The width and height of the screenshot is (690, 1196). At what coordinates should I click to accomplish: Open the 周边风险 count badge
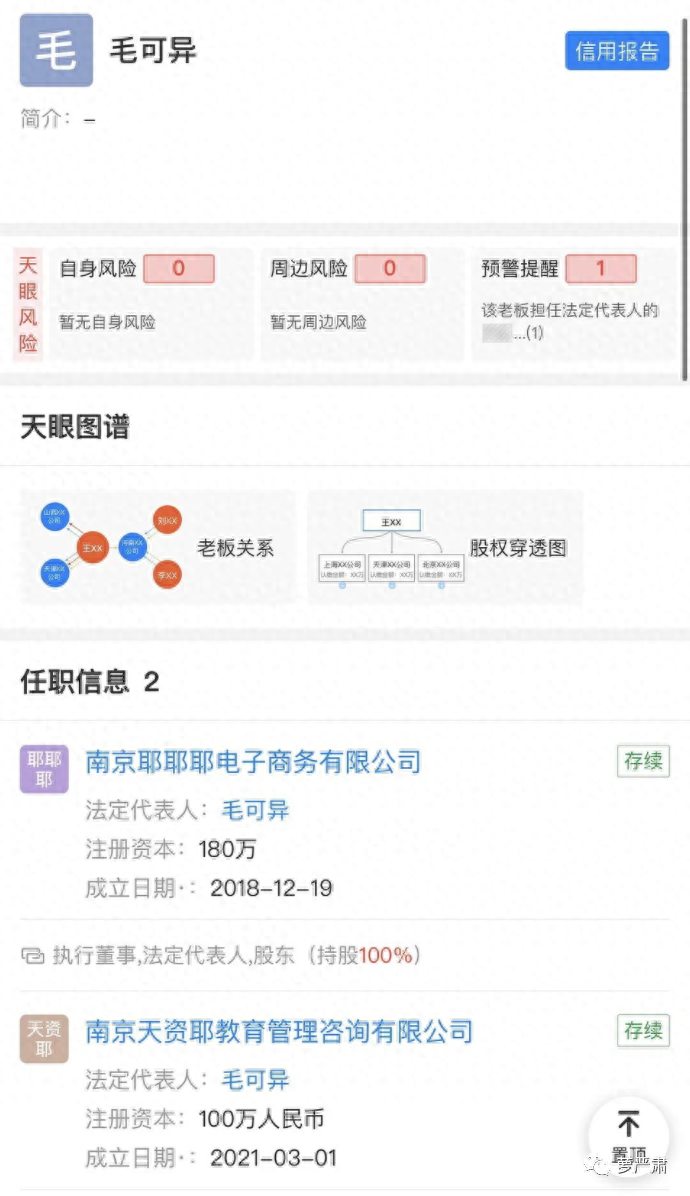coord(389,269)
